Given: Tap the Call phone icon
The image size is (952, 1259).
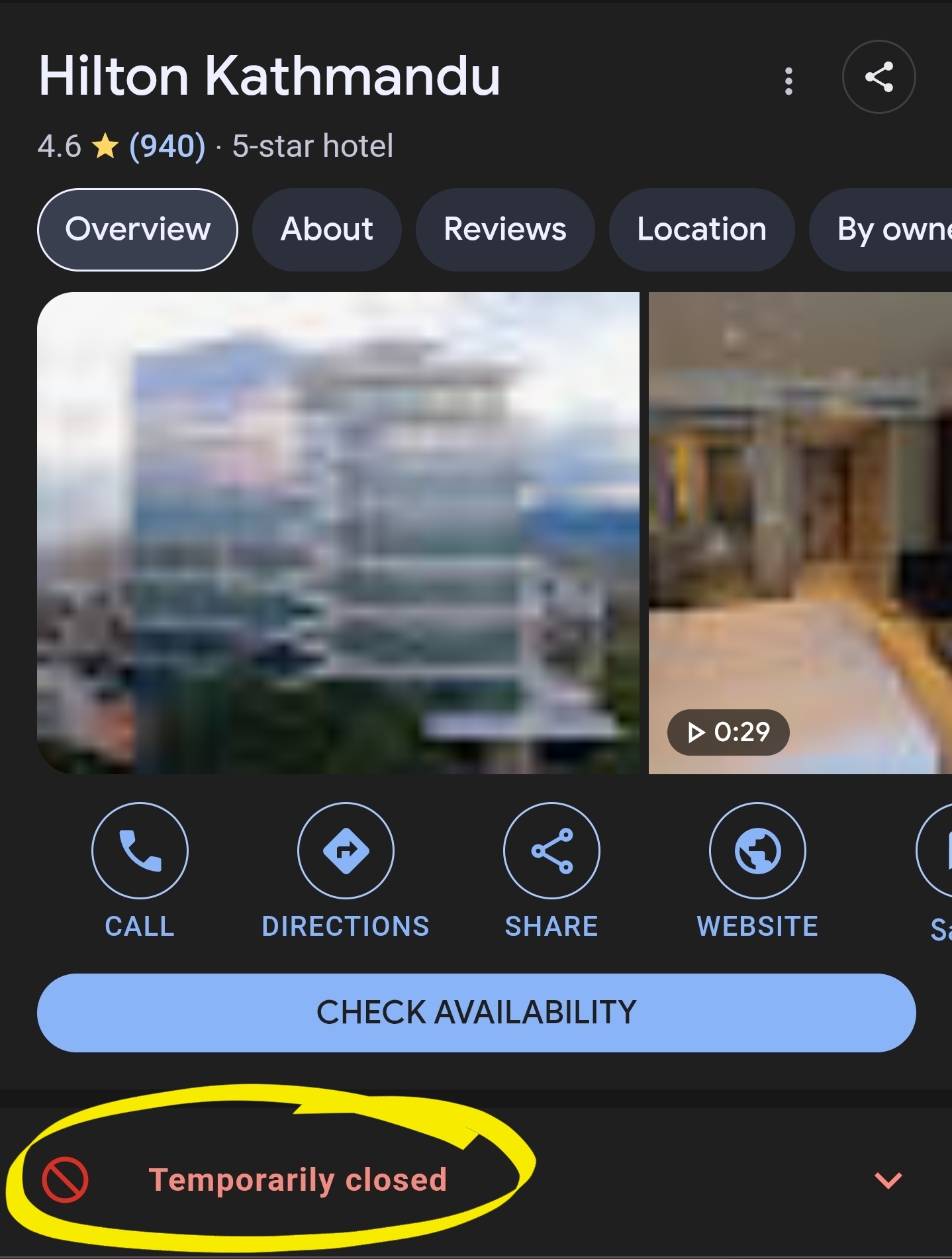Looking at the screenshot, I should click(140, 850).
